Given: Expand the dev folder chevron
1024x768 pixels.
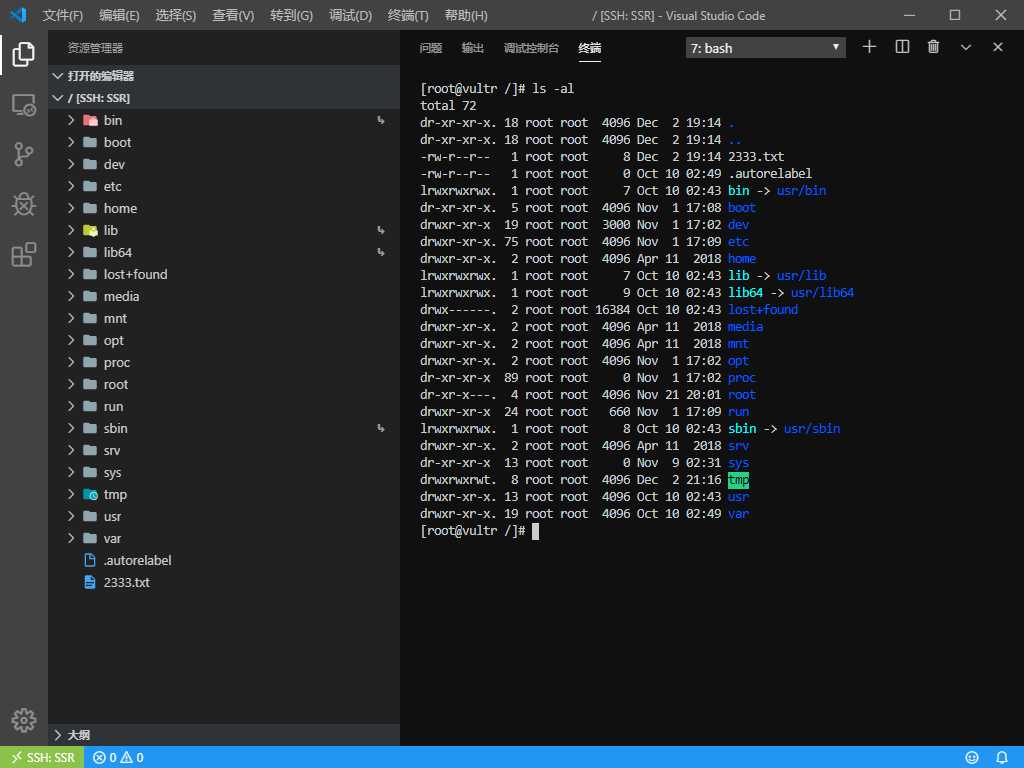Looking at the screenshot, I should 71,164.
